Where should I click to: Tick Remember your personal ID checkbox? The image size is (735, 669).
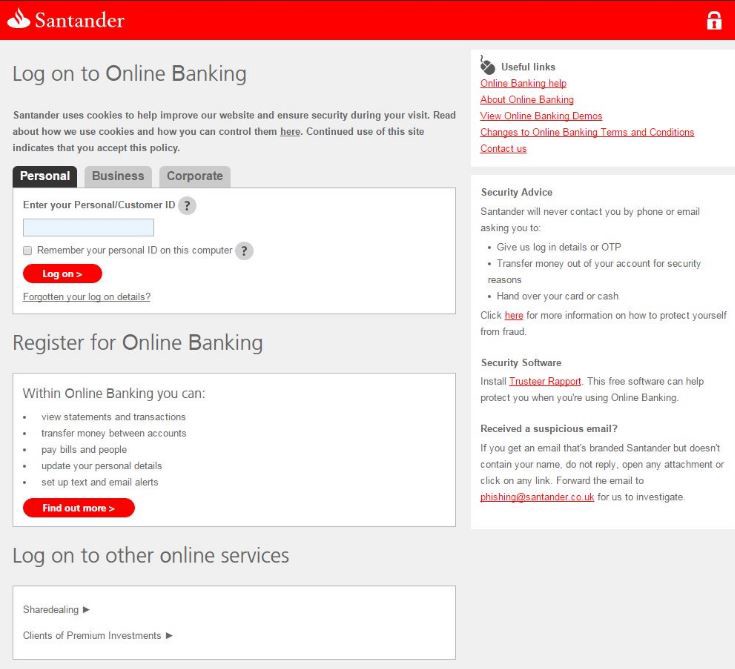pos(28,250)
